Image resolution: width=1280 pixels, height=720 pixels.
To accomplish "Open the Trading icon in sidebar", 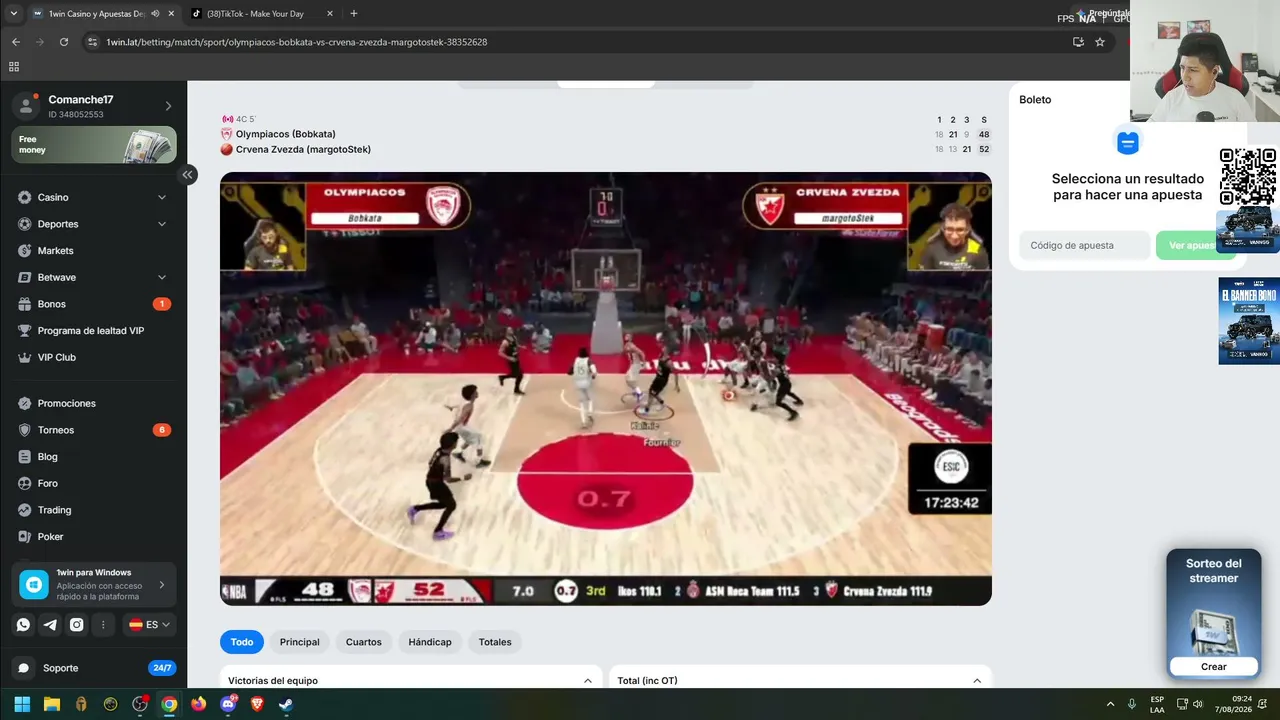I will [x=25, y=510].
